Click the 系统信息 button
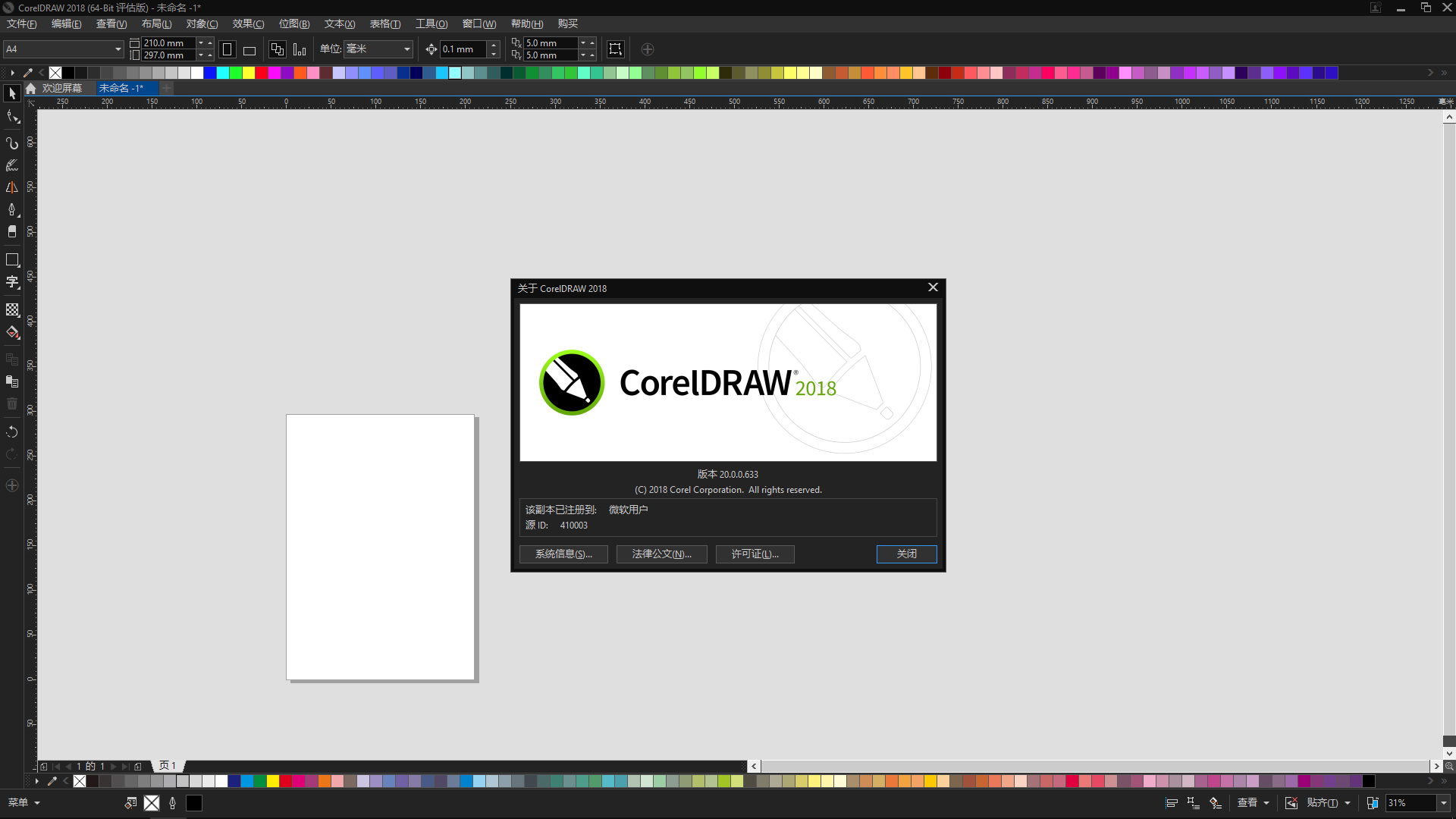1456x819 pixels. [x=563, y=554]
